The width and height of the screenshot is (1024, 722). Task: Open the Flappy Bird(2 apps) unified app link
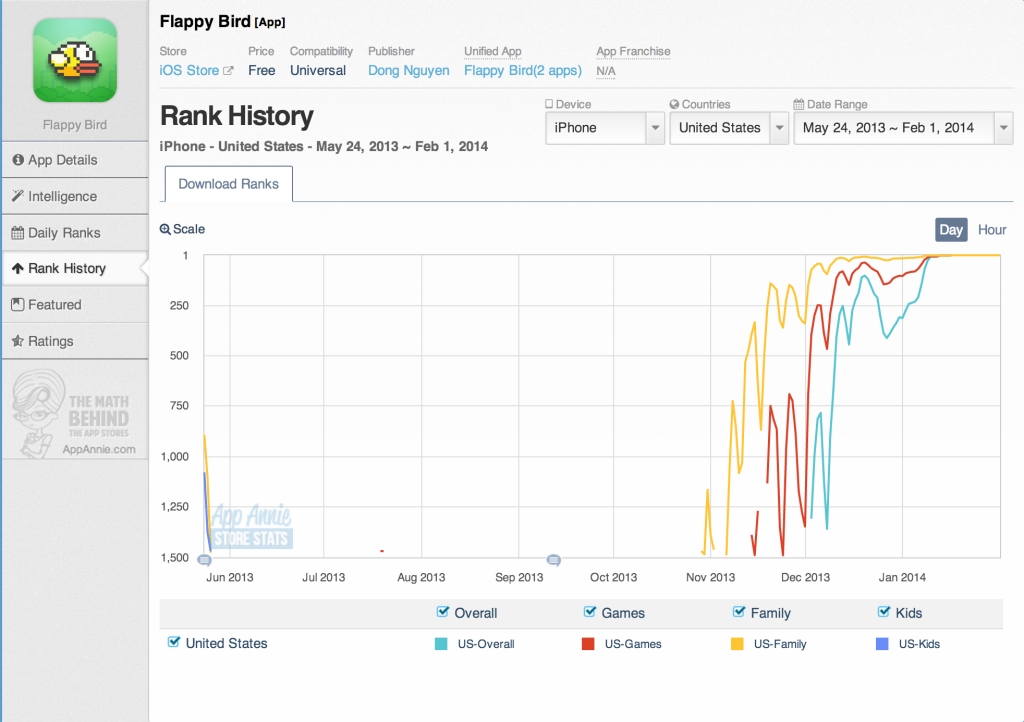523,71
